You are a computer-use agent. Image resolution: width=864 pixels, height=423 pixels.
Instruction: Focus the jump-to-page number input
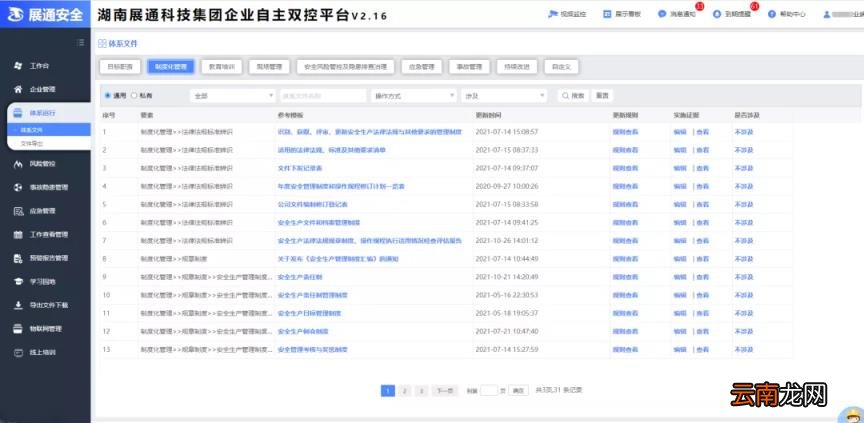click(x=489, y=391)
